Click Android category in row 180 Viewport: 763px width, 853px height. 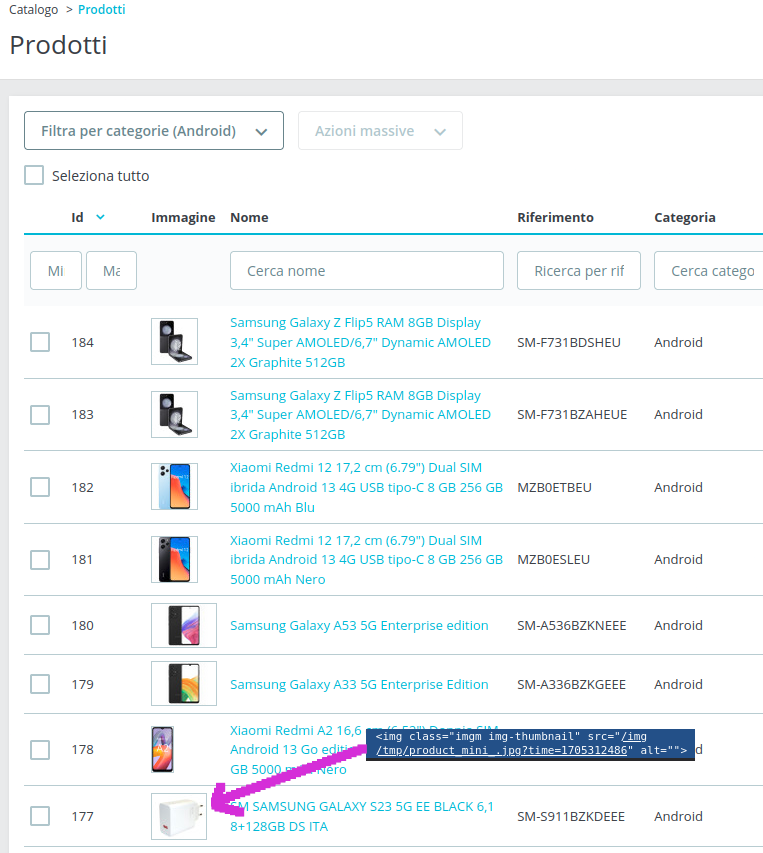678,625
